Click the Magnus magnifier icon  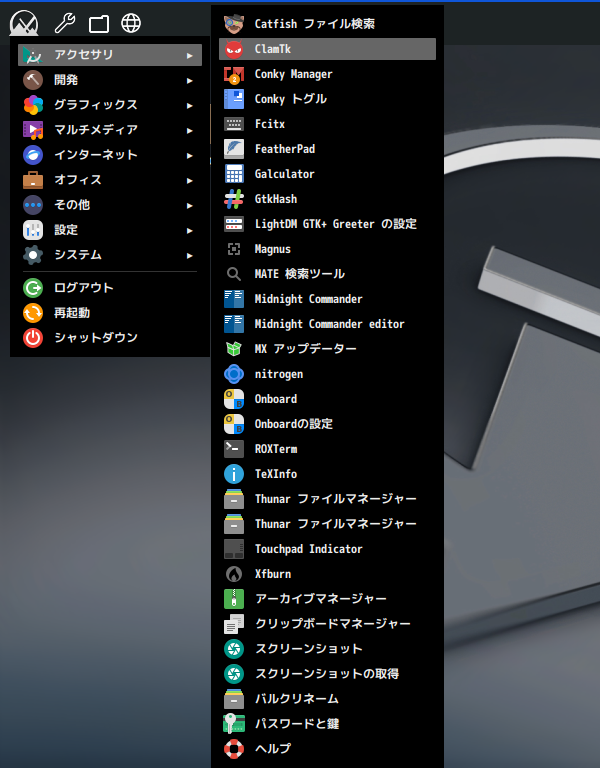[x=234, y=249]
